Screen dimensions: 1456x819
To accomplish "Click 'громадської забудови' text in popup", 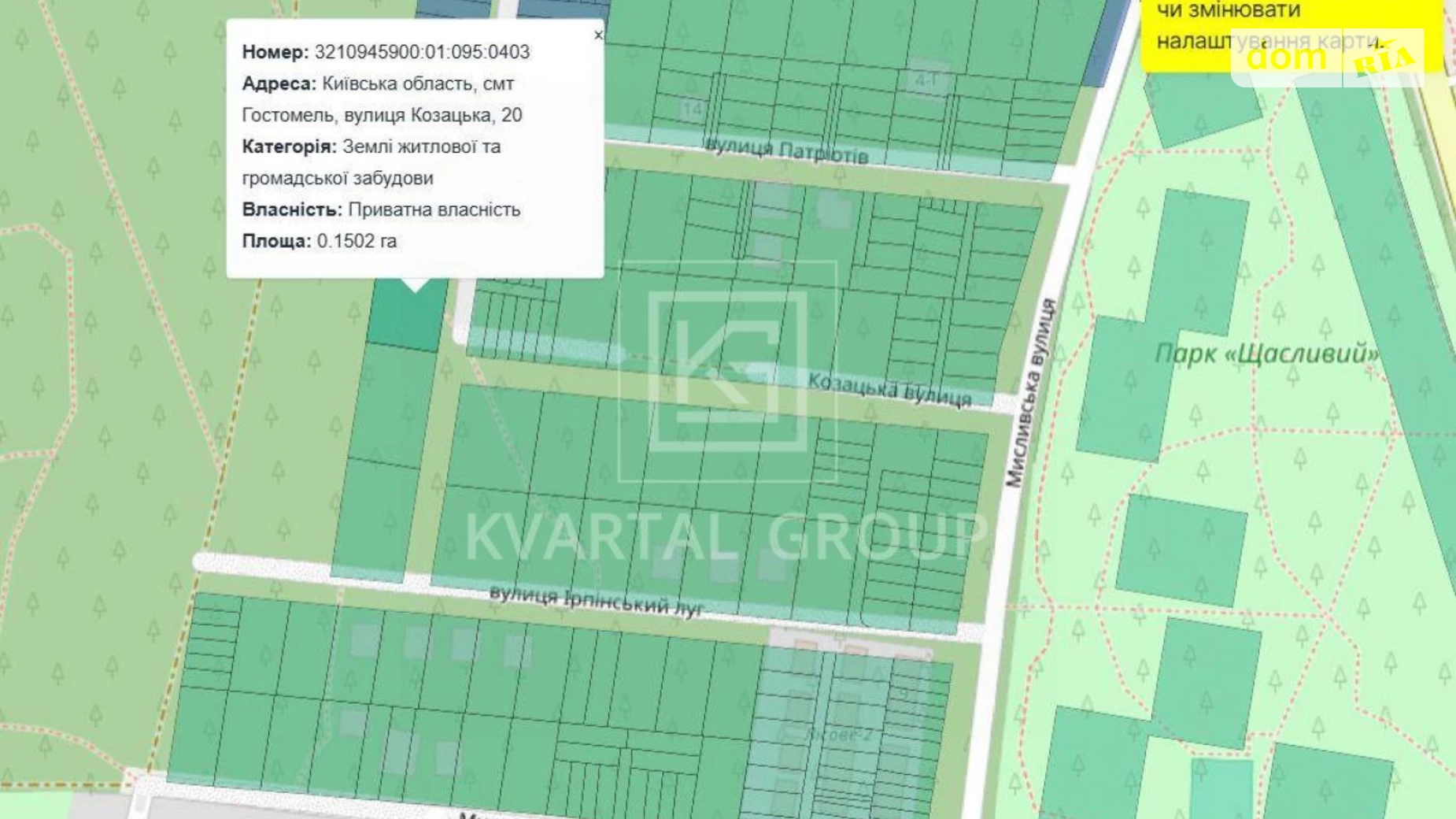I will pyautogui.click(x=338, y=178).
